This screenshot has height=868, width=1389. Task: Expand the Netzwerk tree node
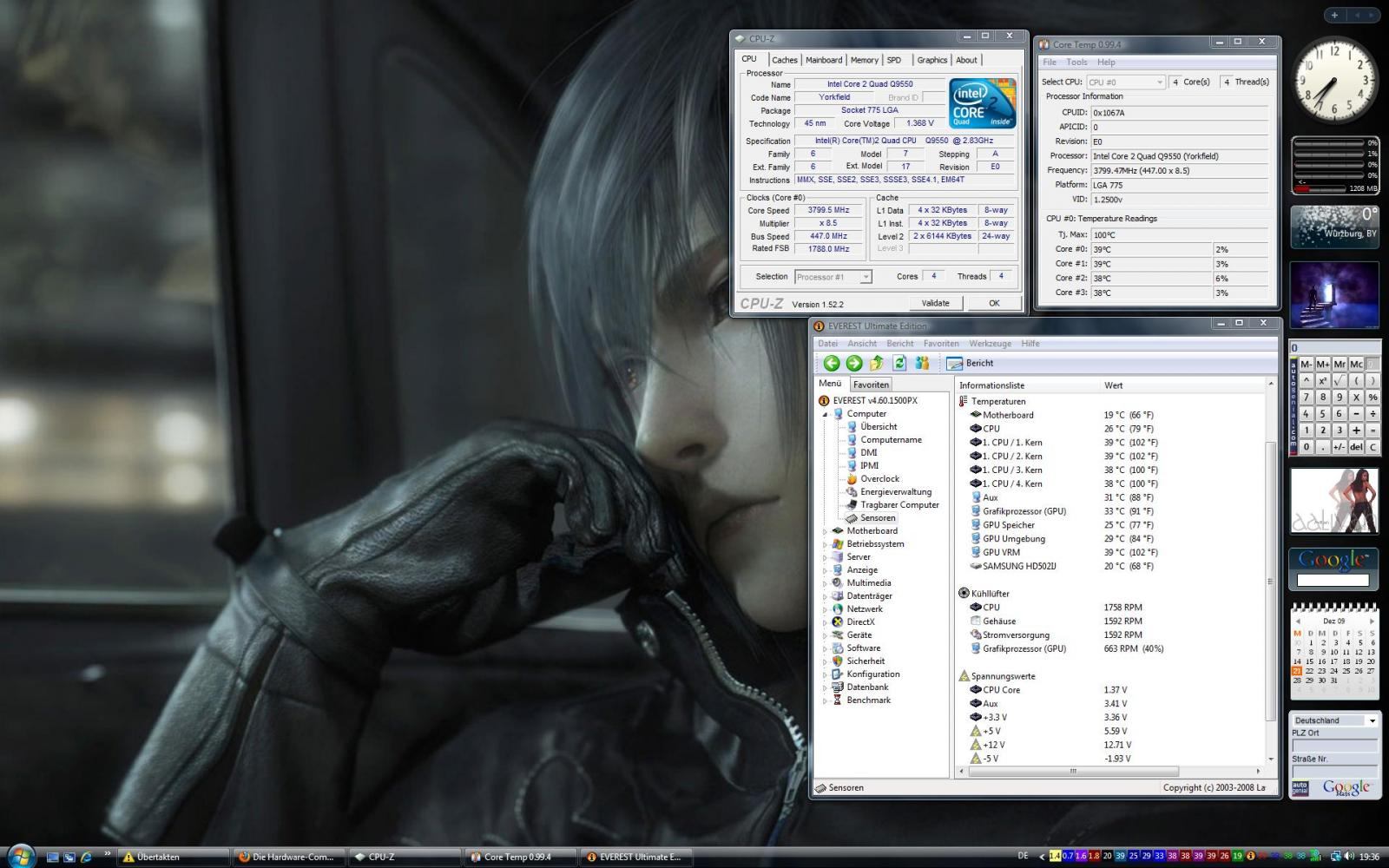pos(825,609)
